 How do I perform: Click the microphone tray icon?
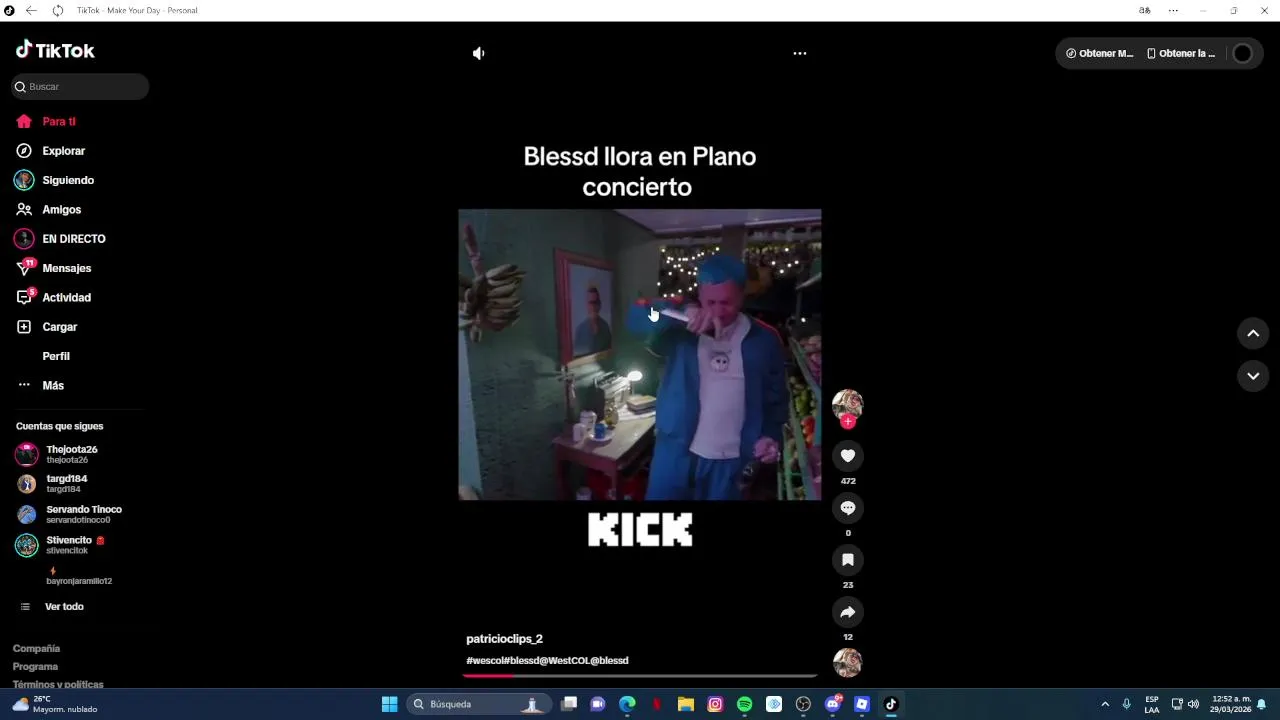(1127, 704)
